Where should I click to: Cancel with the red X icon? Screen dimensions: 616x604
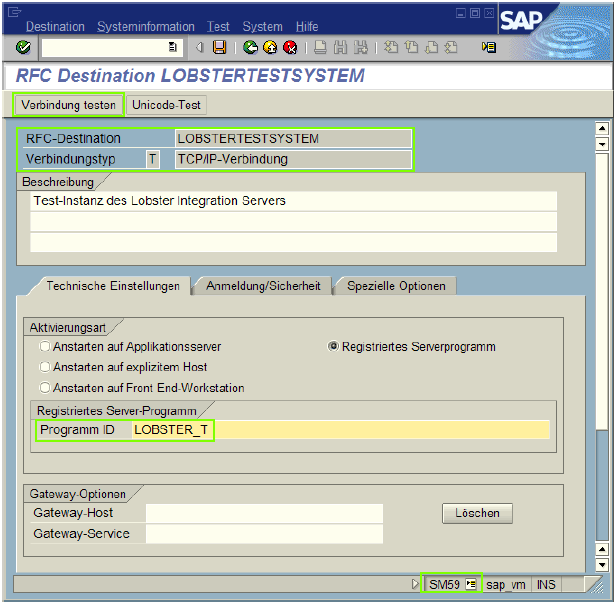click(290, 48)
